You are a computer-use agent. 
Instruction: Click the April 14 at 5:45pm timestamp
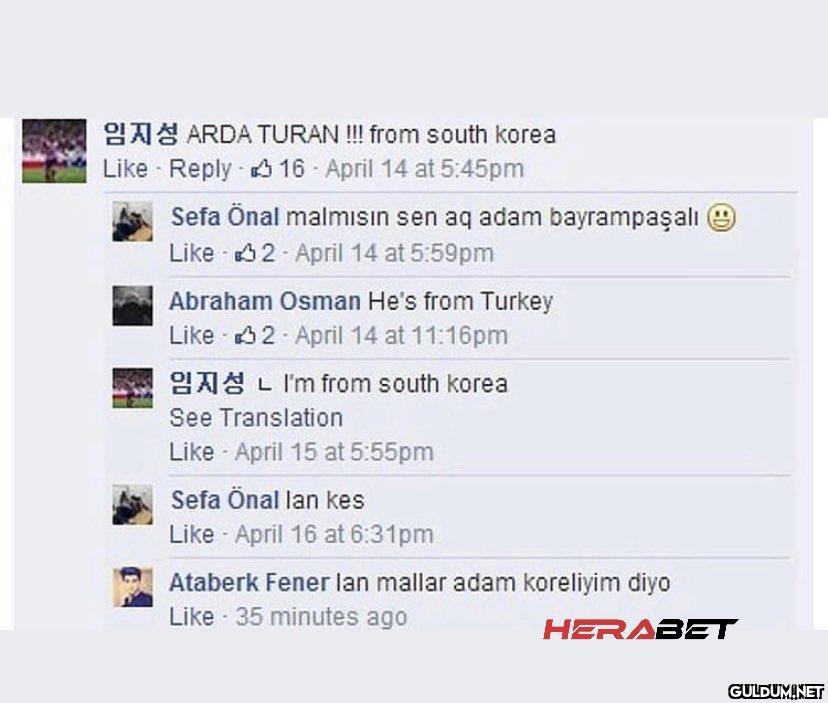[x=425, y=168]
